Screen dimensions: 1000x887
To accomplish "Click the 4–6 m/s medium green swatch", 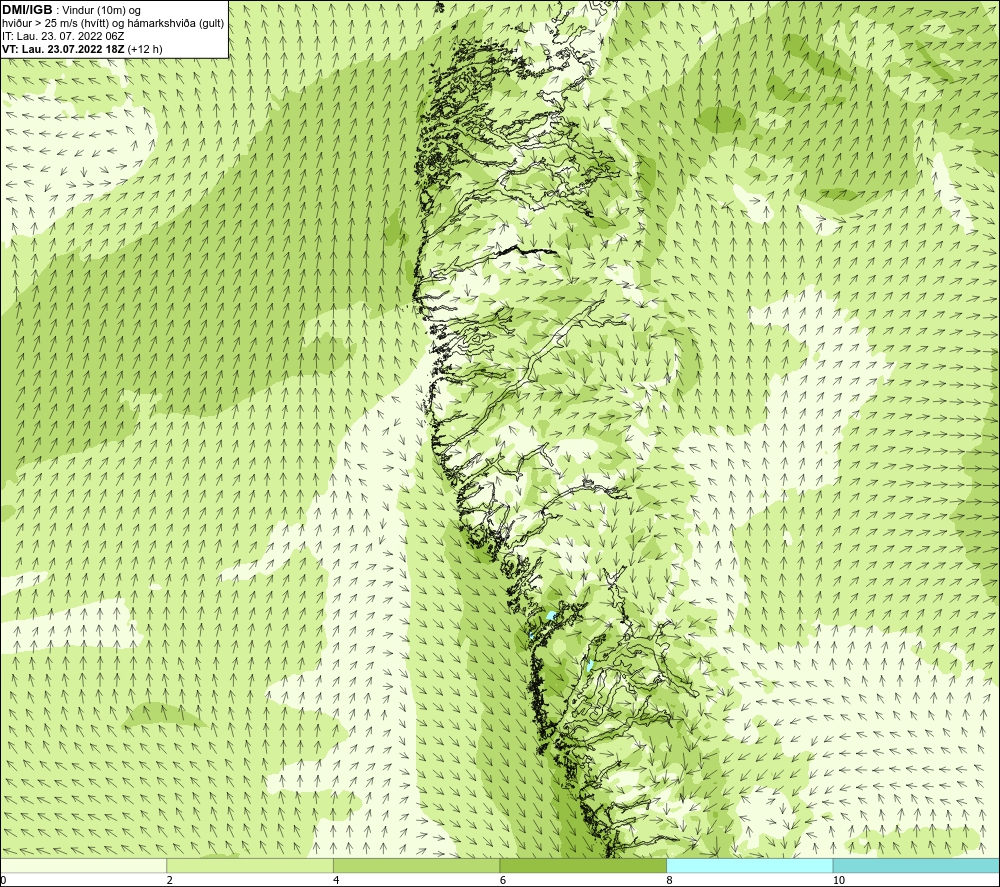I will tap(416, 865).
